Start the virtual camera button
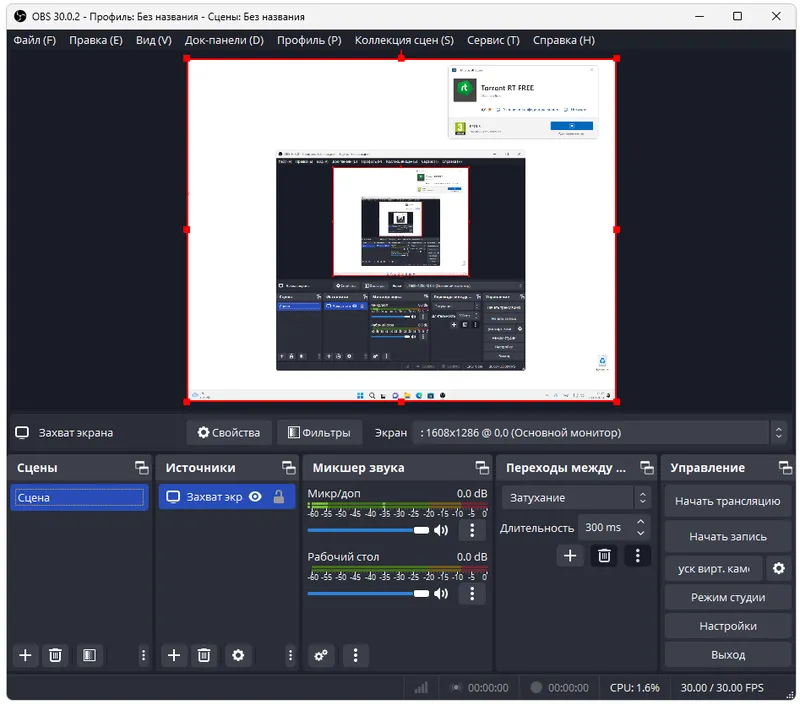The width and height of the screenshot is (800, 705). point(714,569)
